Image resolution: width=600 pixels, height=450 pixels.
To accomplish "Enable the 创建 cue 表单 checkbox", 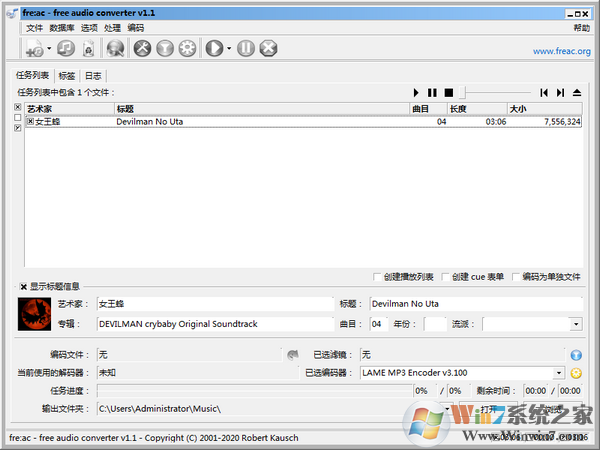I will (443, 277).
